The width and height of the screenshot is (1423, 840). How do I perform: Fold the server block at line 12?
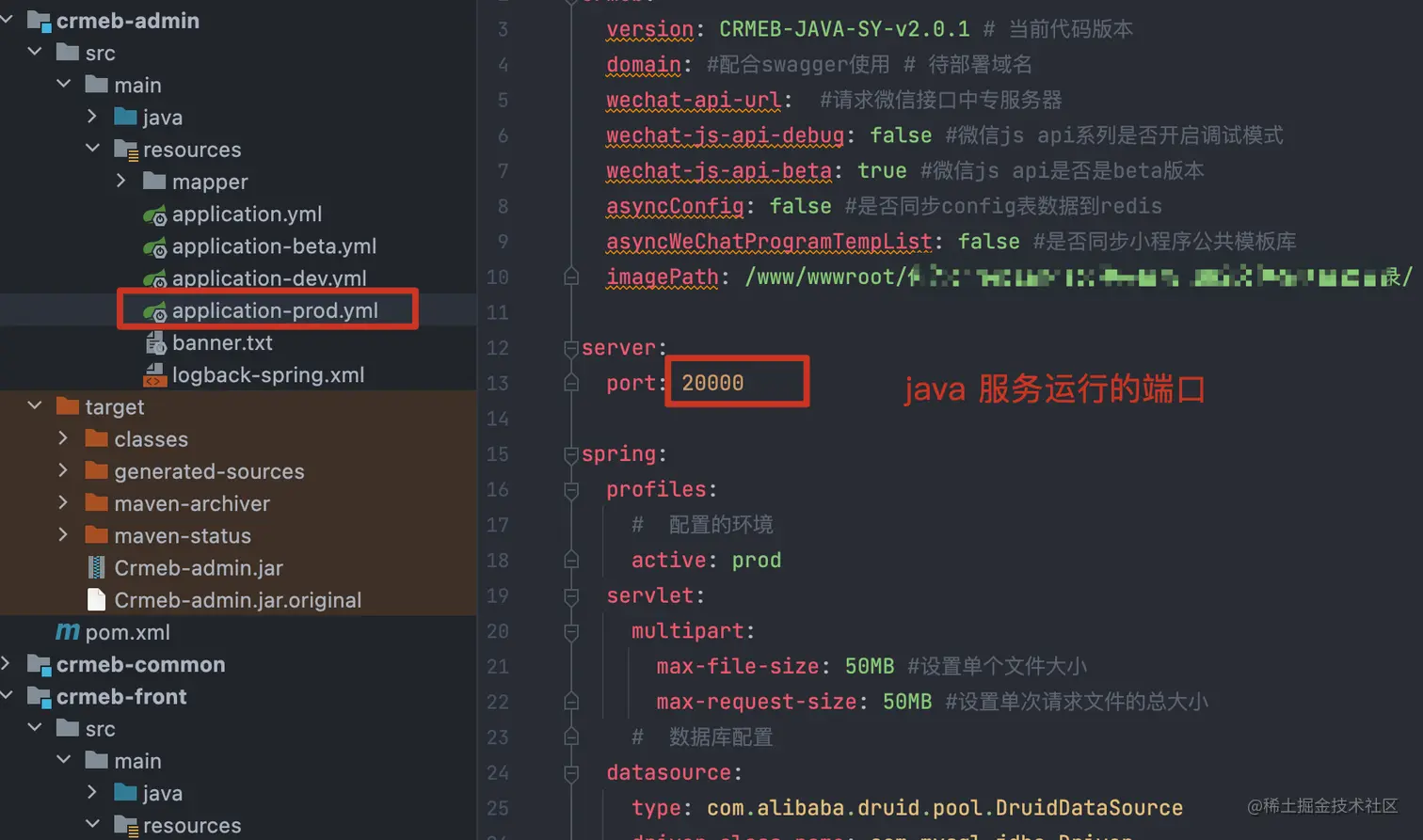pos(571,348)
